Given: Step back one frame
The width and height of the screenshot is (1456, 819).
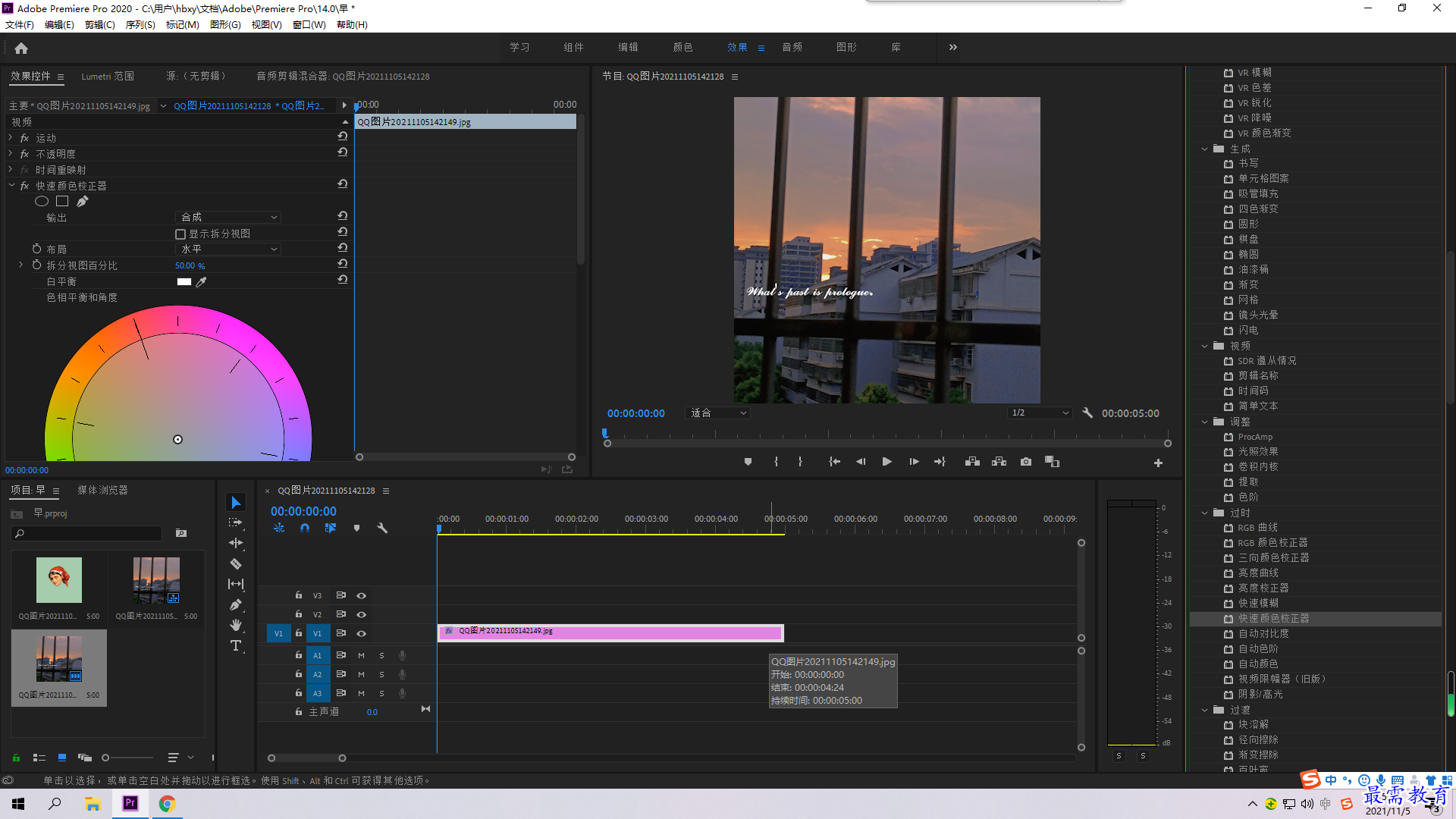Looking at the screenshot, I should coord(860,462).
